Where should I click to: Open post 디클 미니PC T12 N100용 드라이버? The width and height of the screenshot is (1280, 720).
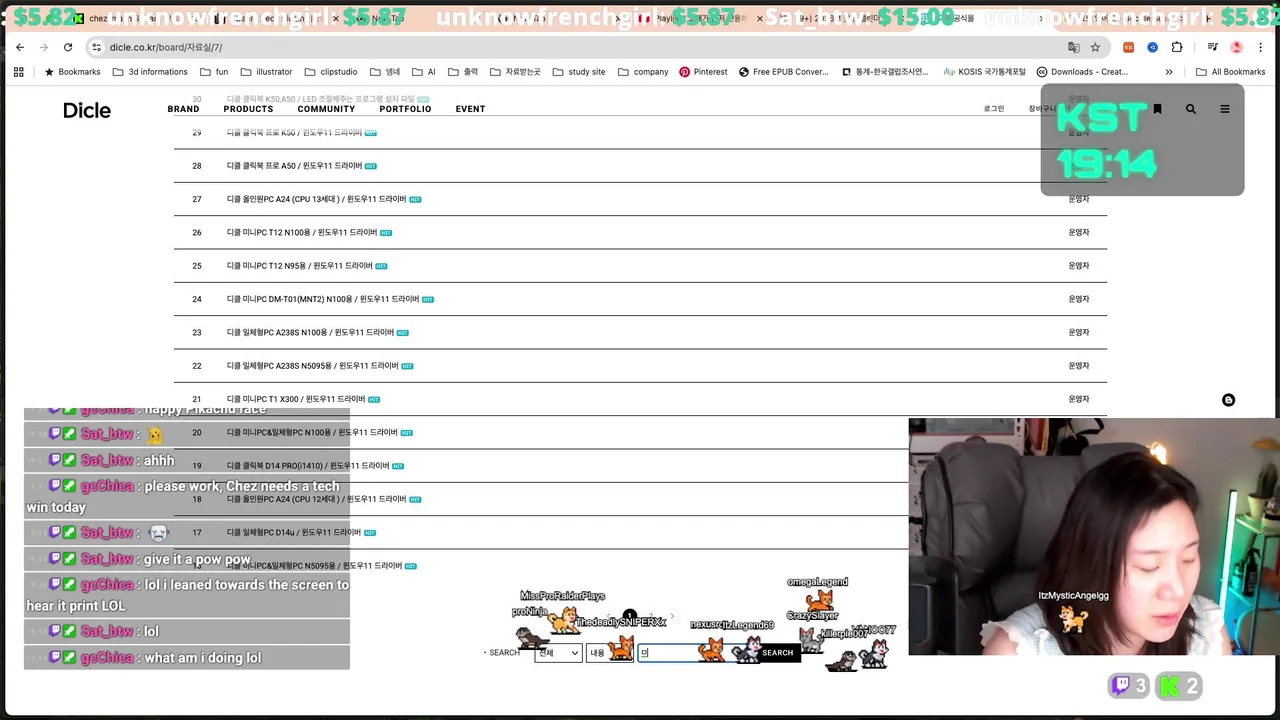pyautogui.click(x=302, y=232)
